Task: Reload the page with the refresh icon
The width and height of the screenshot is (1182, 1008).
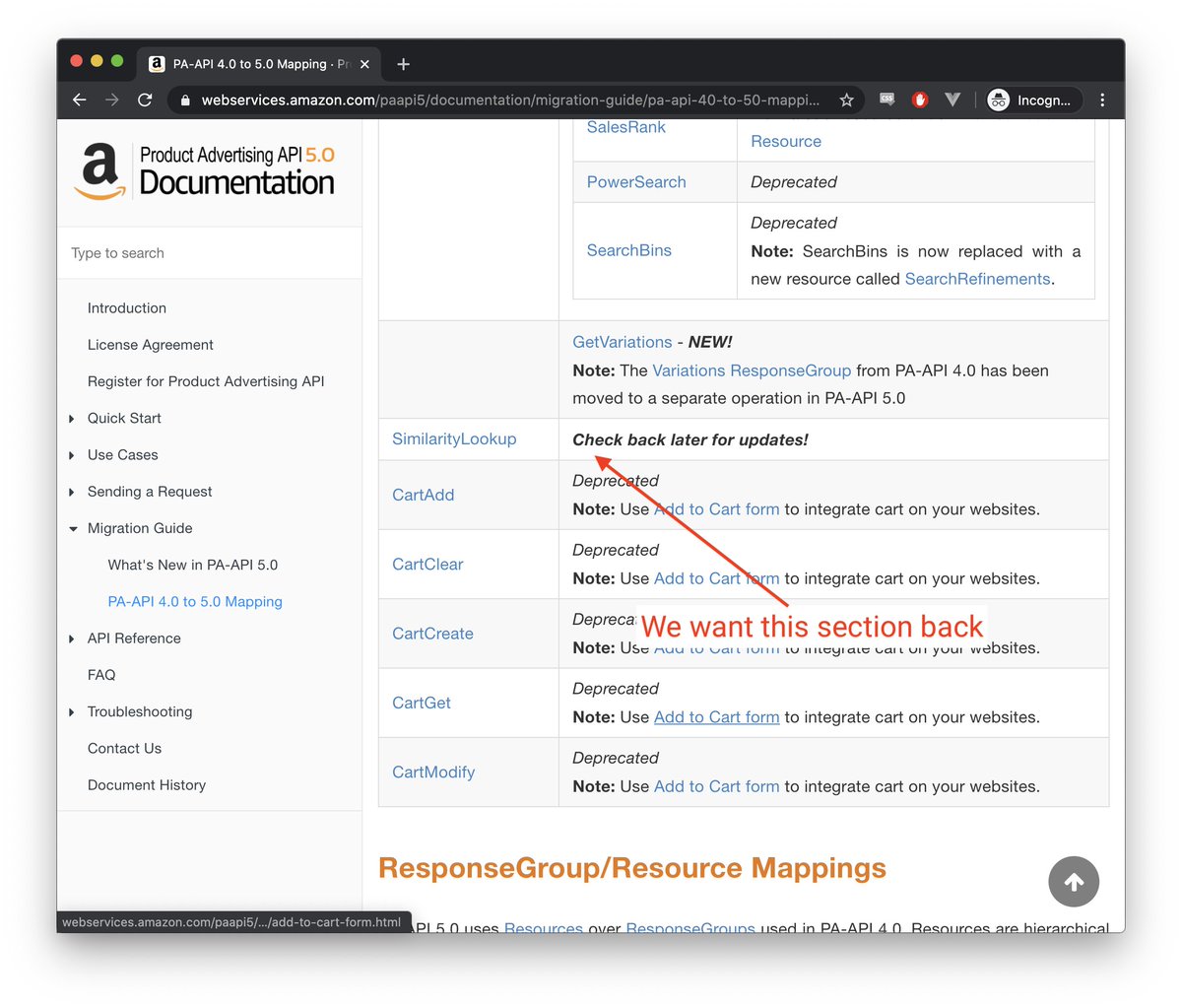Action: click(x=145, y=100)
